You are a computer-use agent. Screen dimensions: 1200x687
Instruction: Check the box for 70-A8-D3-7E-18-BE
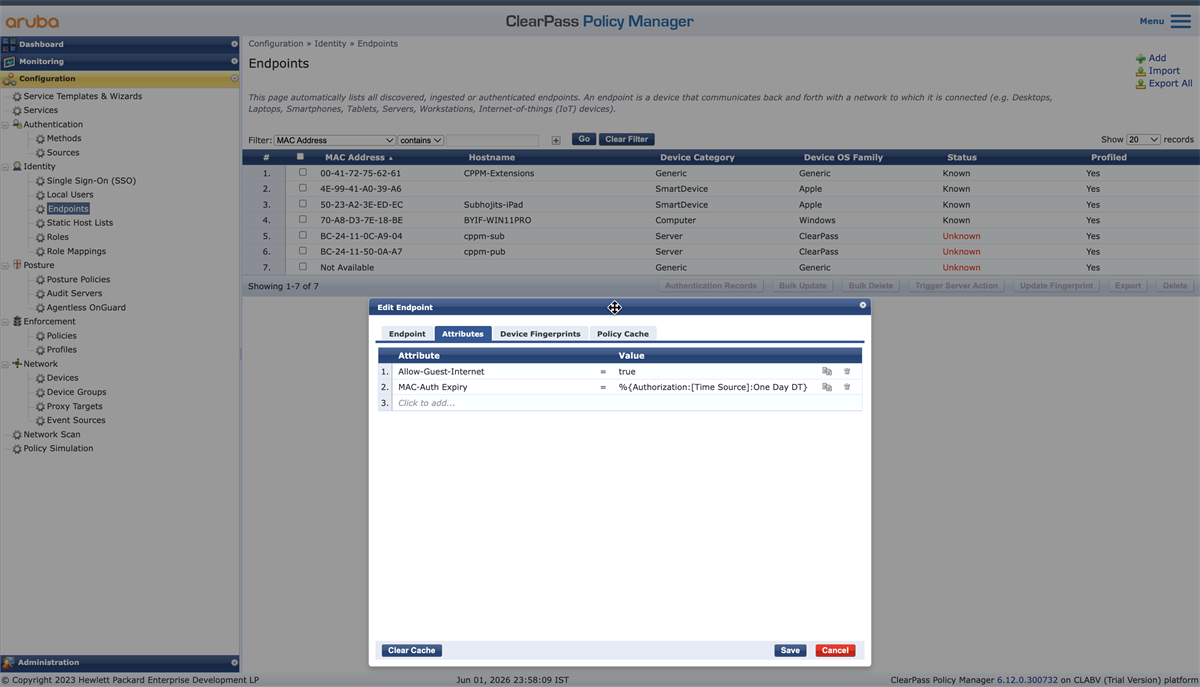(303, 220)
